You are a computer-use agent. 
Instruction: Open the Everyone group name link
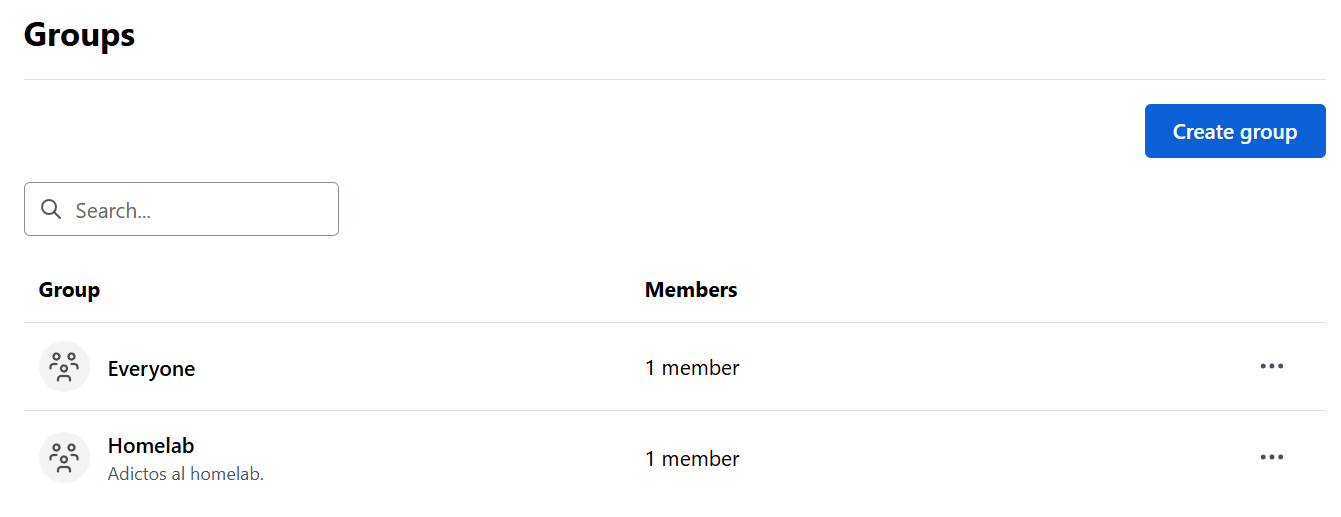(x=151, y=368)
